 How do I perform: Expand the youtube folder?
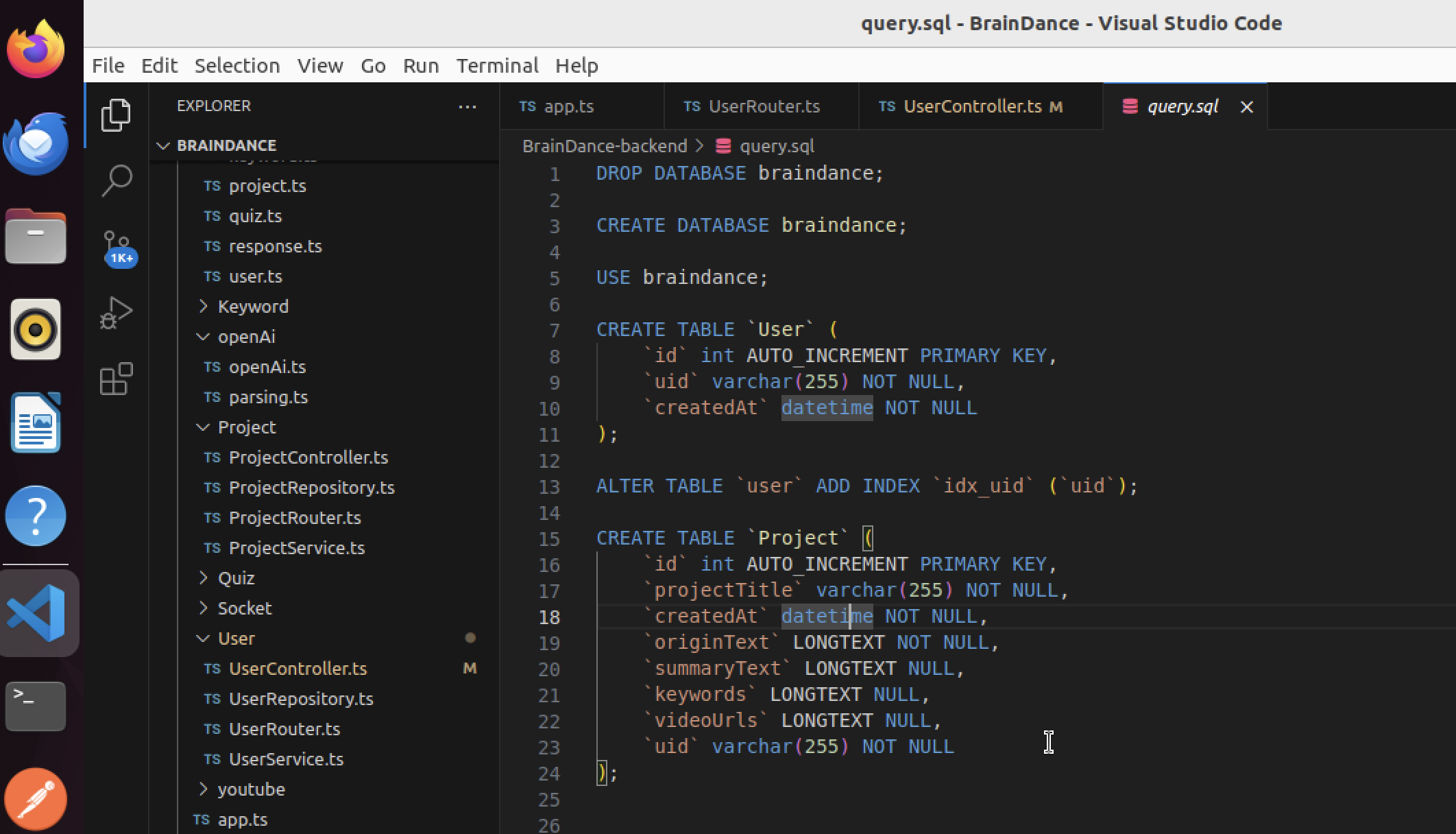203,789
